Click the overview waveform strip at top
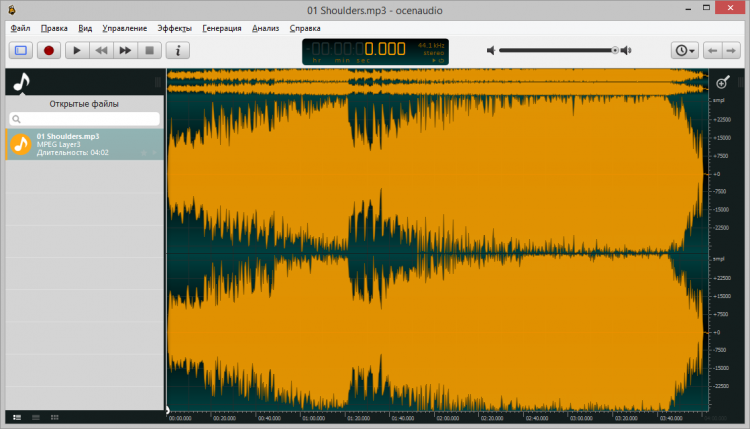The height and width of the screenshot is (429, 750). click(x=438, y=81)
